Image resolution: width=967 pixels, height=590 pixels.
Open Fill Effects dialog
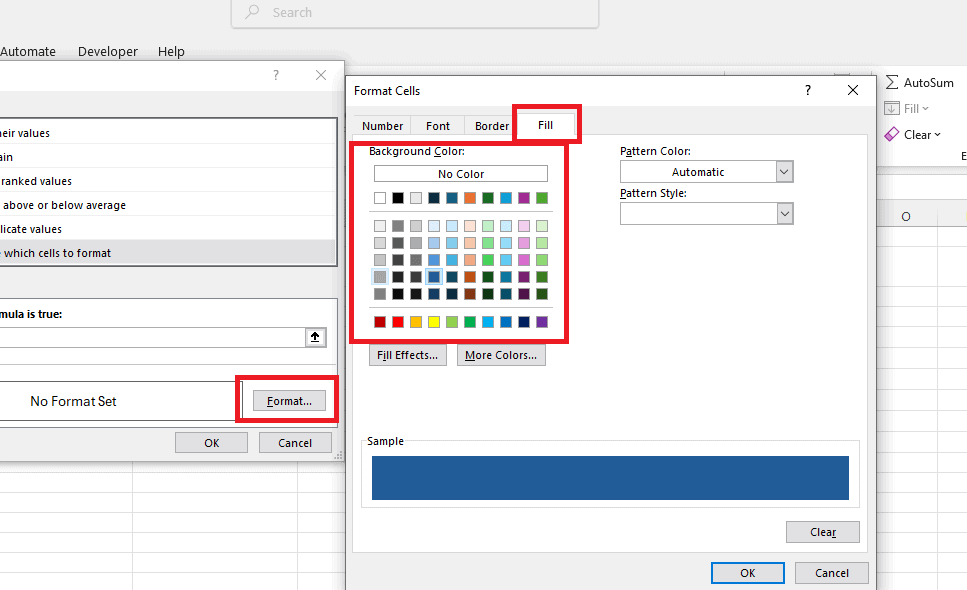click(408, 355)
